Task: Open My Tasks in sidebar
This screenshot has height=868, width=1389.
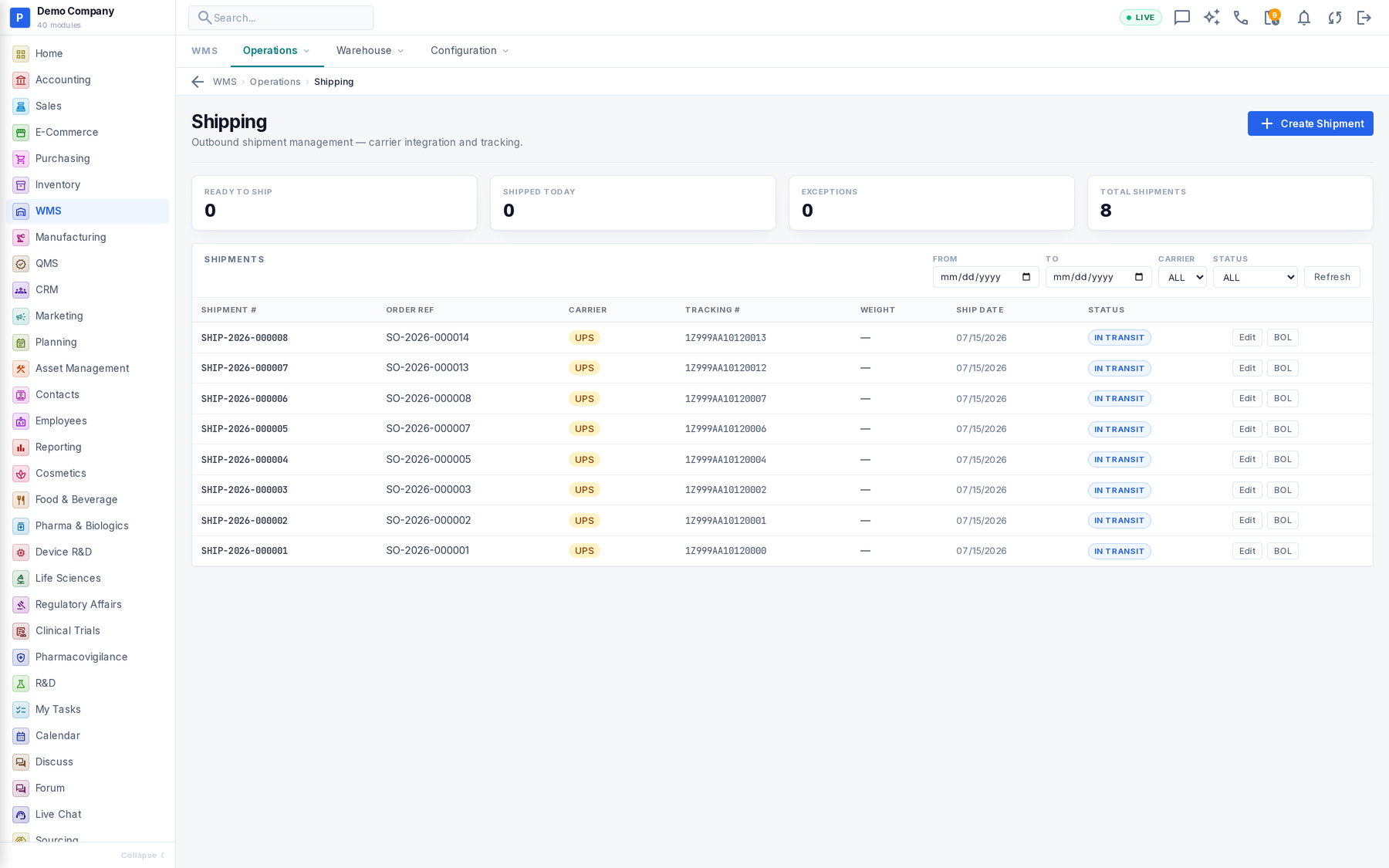Action: 87,710
